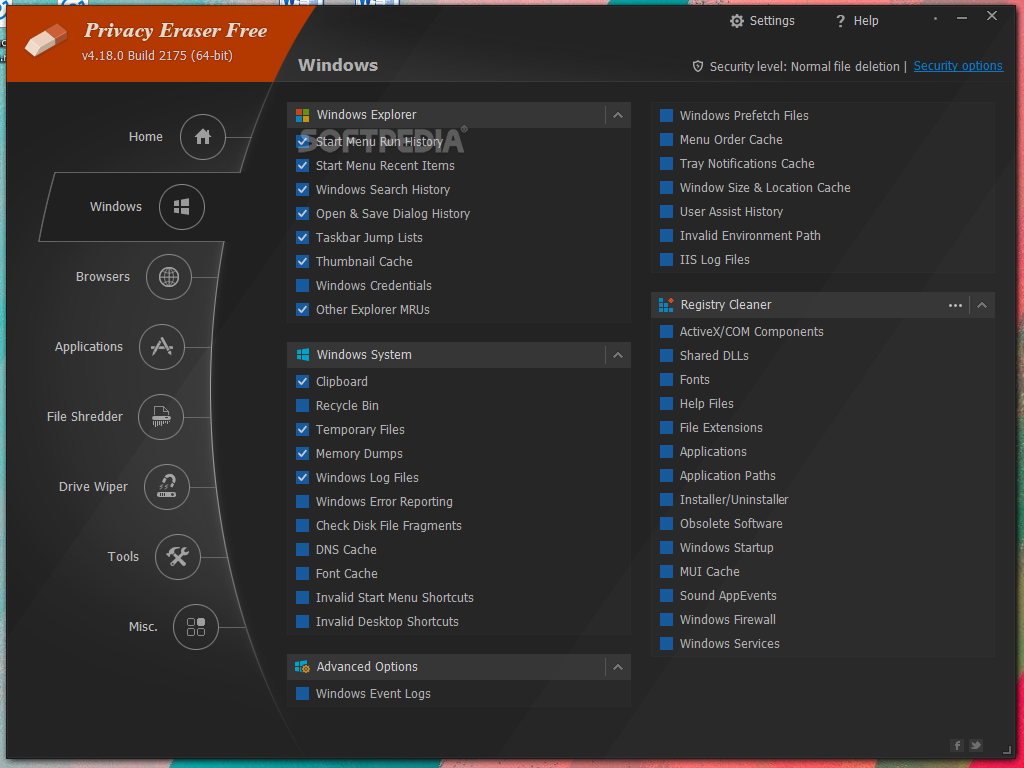Uncheck Windows Search History
Screen dimensions: 1024x768
point(302,189)
